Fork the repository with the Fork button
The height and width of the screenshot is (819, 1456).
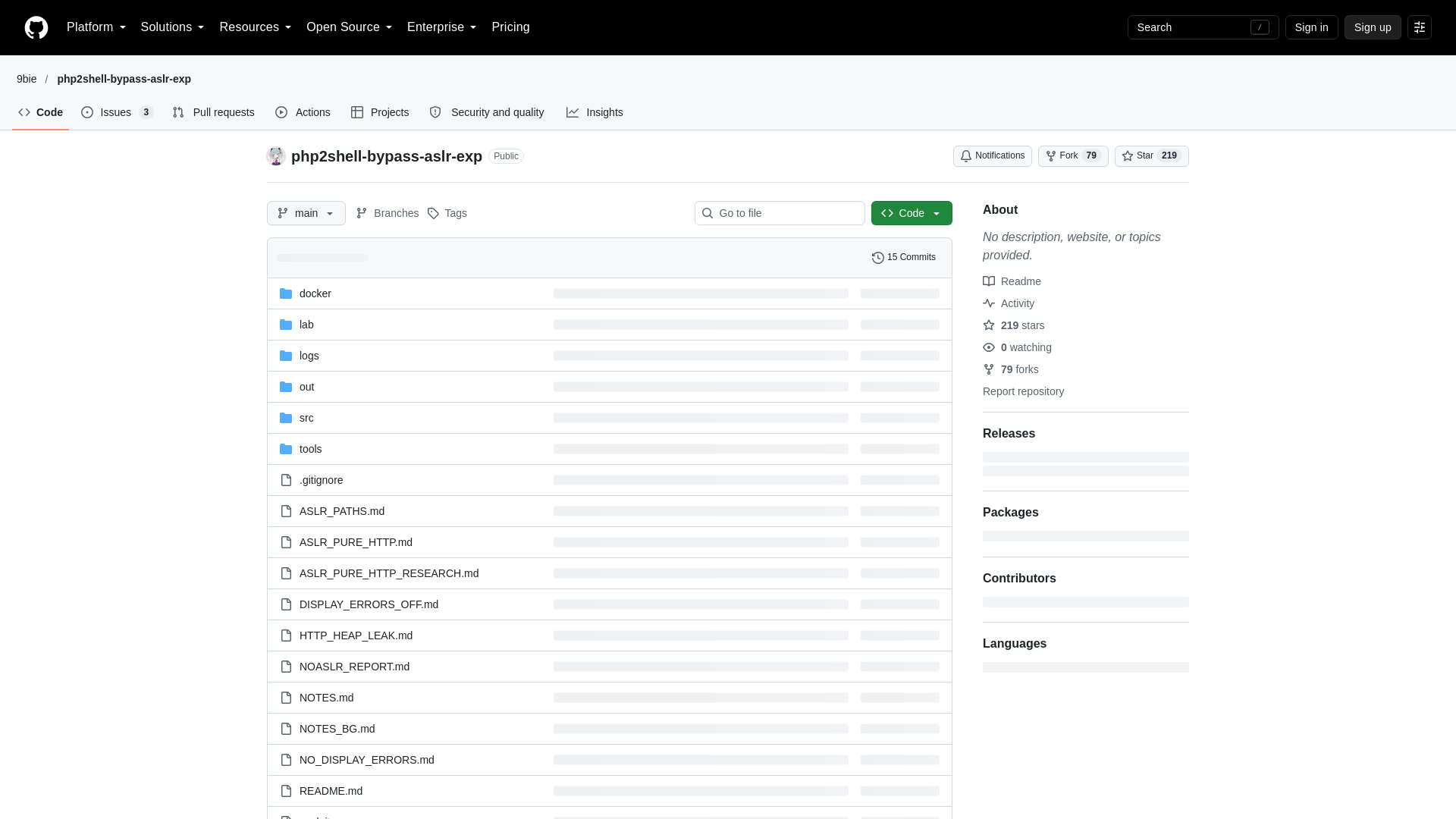pyautogui.click(x=1073, y=156)
